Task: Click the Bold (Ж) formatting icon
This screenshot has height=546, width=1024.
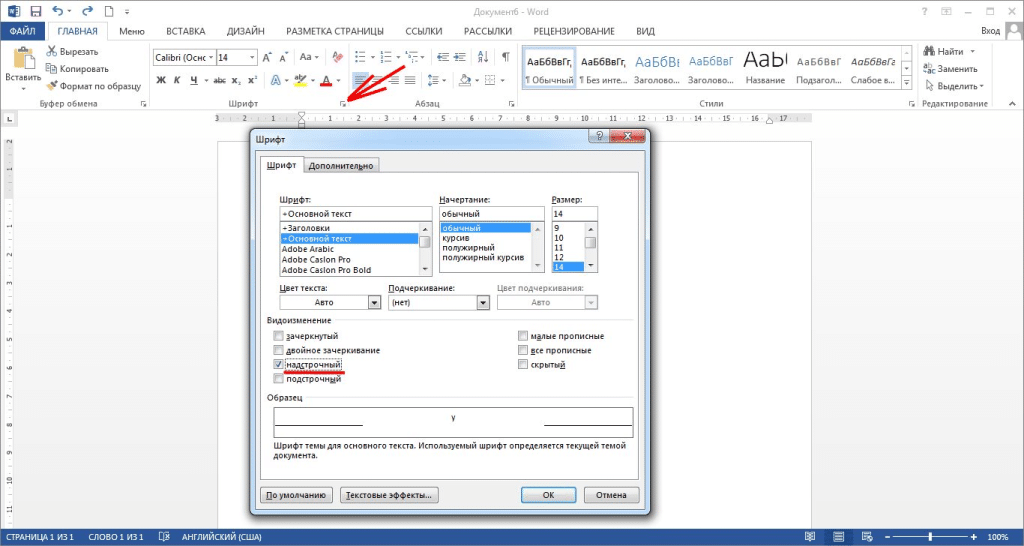Action: (x=161, y=80)
